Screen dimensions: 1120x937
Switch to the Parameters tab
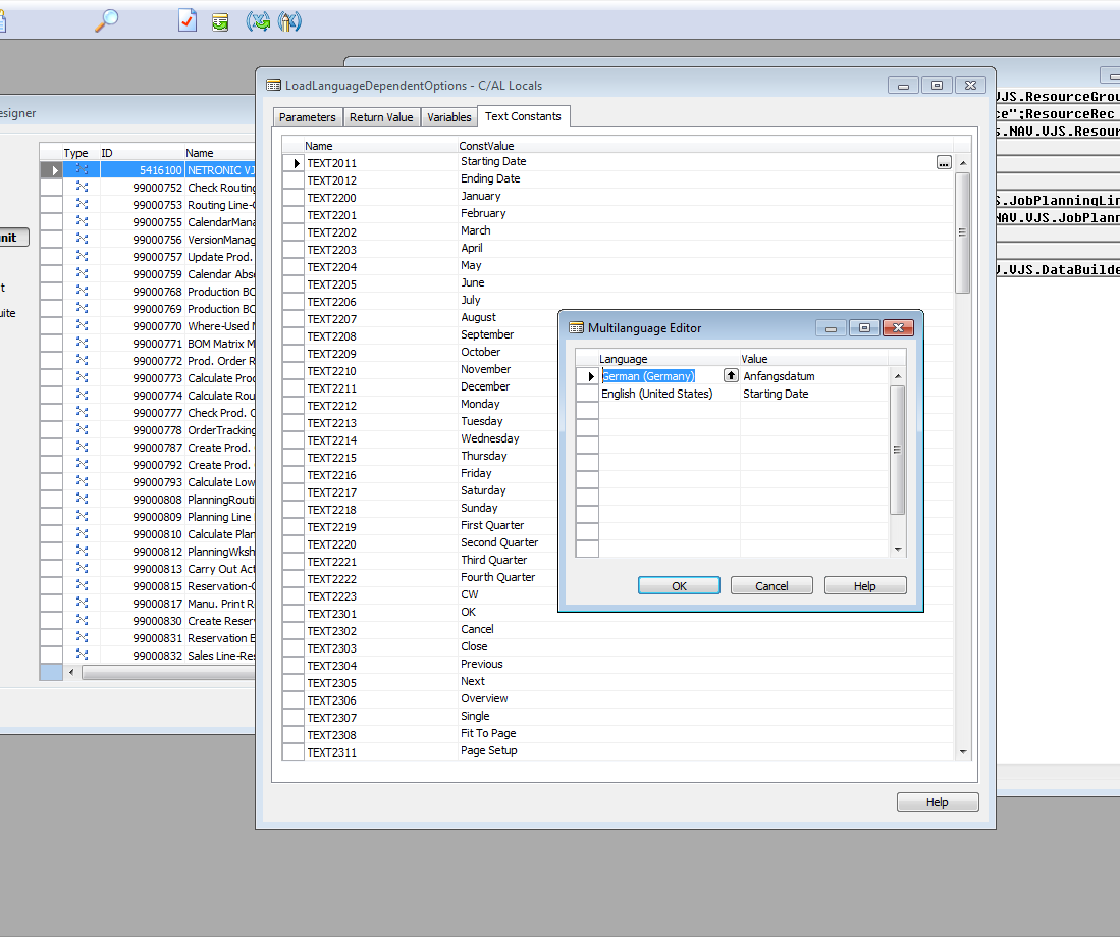(x=307, y=117)
